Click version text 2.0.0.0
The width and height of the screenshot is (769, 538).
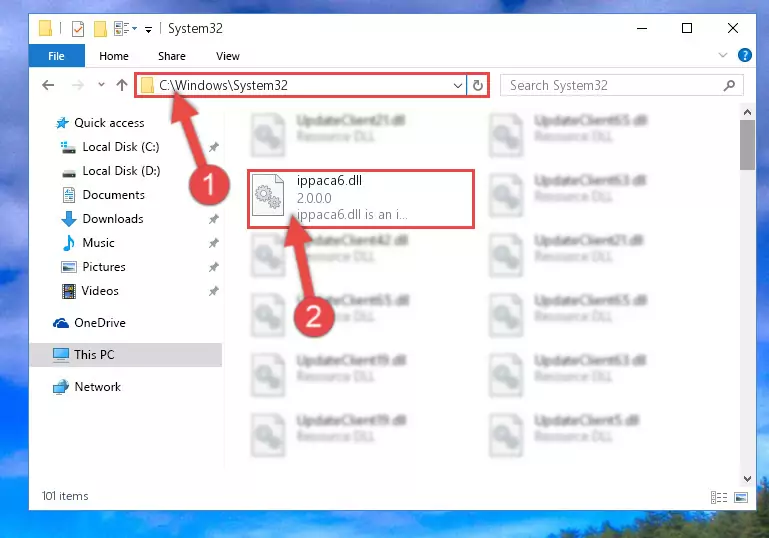[x=314, y=198]
